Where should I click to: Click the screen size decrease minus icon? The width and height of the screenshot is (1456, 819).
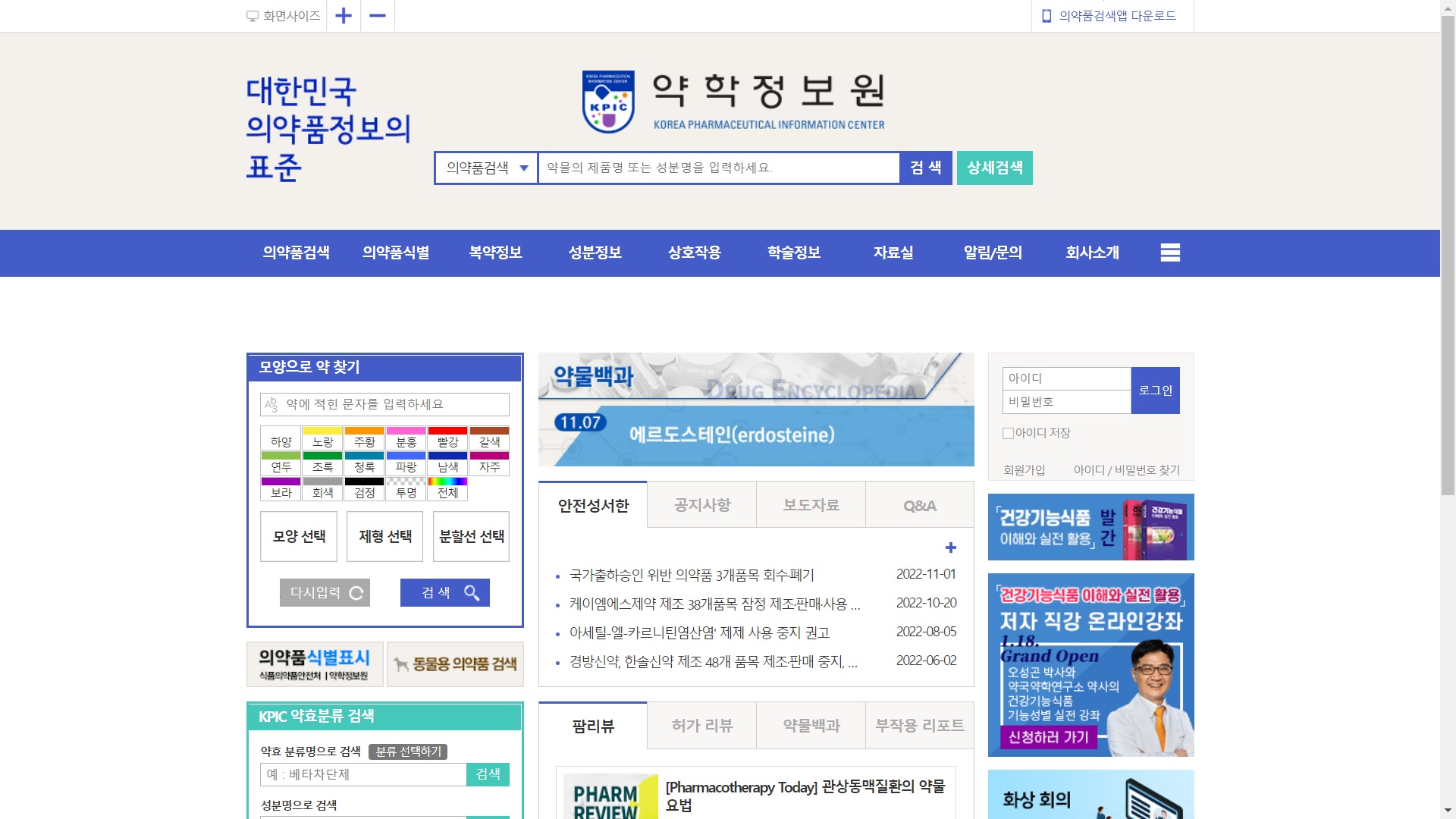coord(378,16)
